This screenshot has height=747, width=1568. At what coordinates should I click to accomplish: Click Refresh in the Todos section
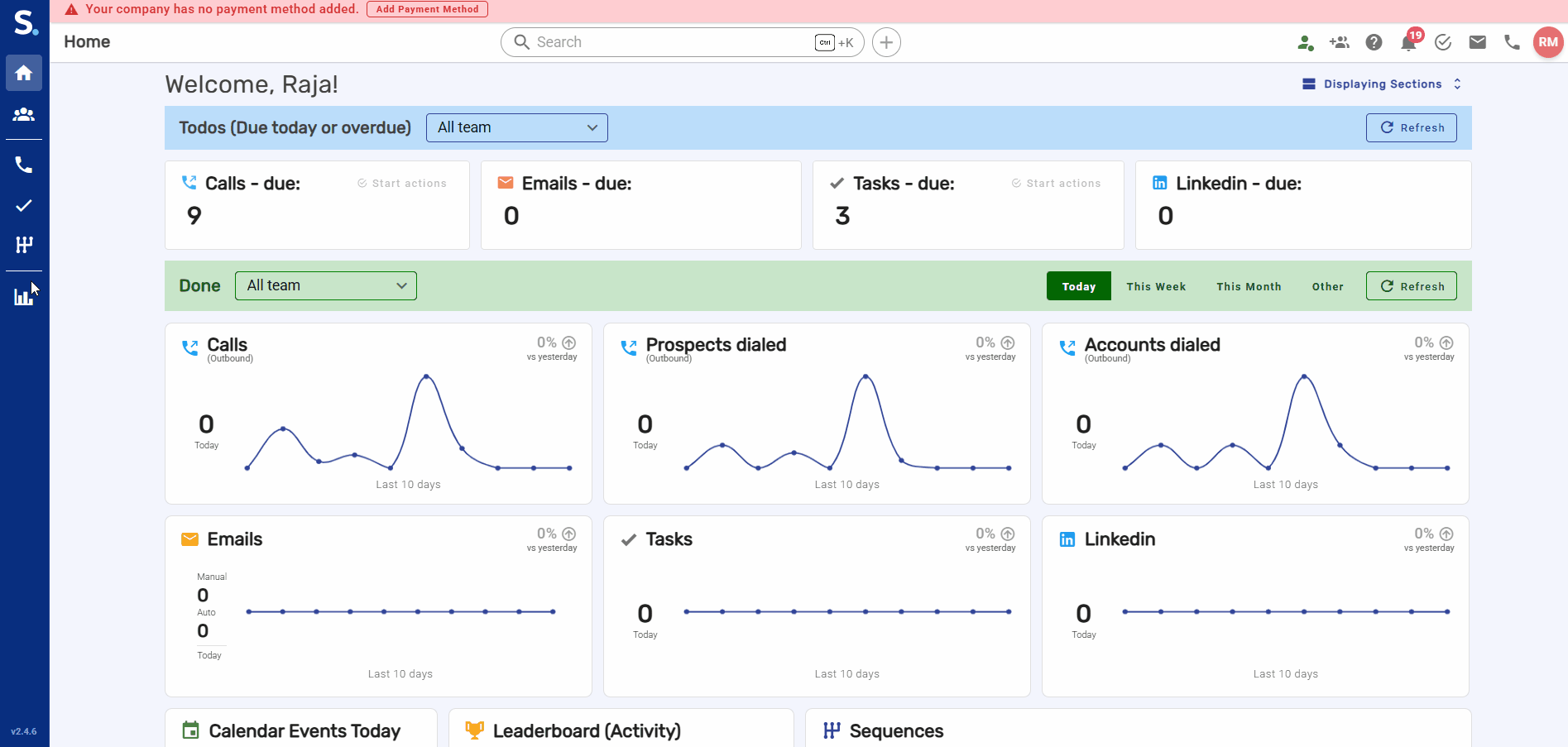click(1411, 127)
